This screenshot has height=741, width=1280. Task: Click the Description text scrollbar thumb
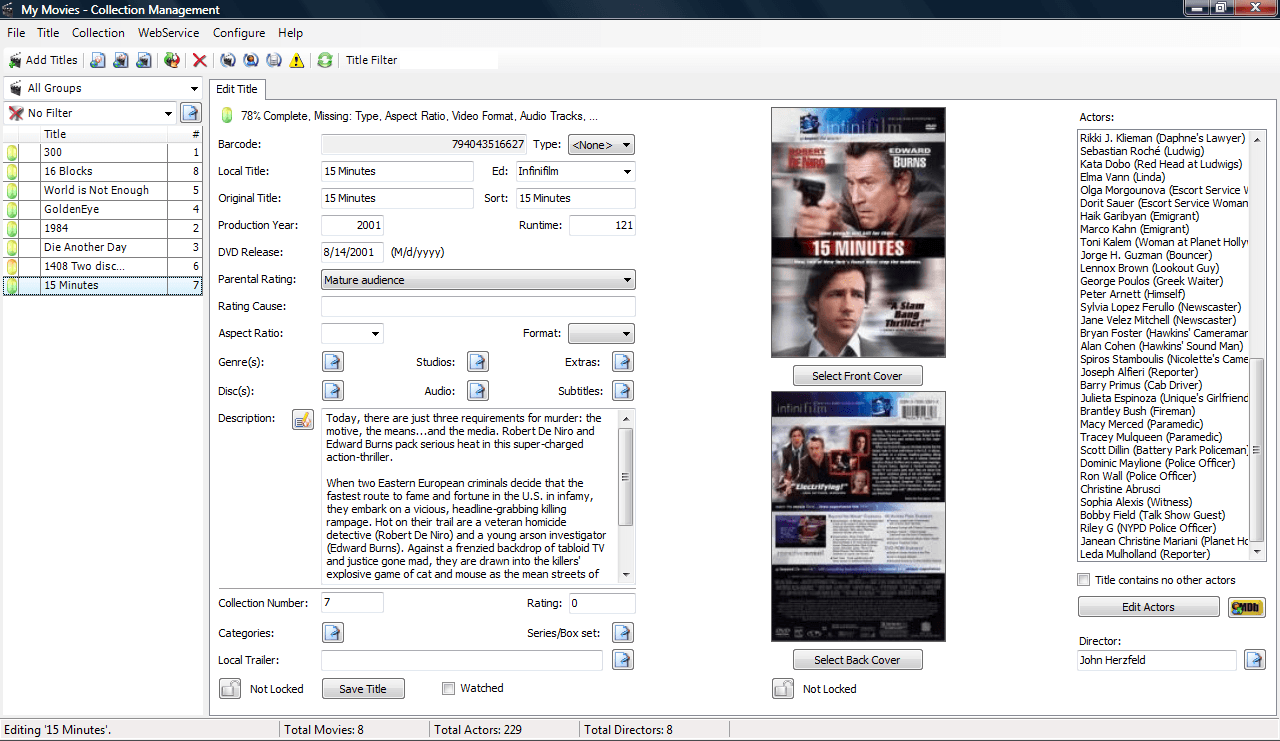pyautogui.click(x=626, y=476)
